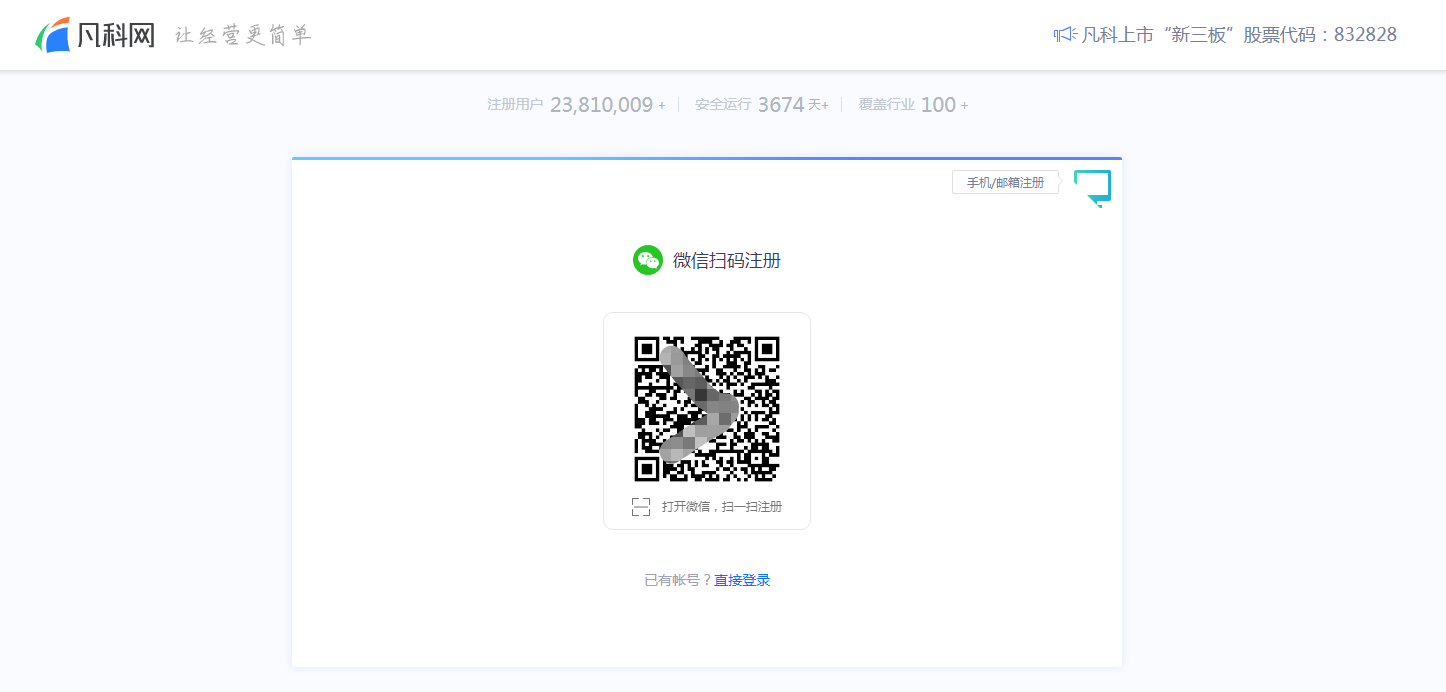Image resolution: width=1446 pixels, height=692 pixels.
Task: Click the 微信扫码注册 heading
Action: (x=727, y=261)
